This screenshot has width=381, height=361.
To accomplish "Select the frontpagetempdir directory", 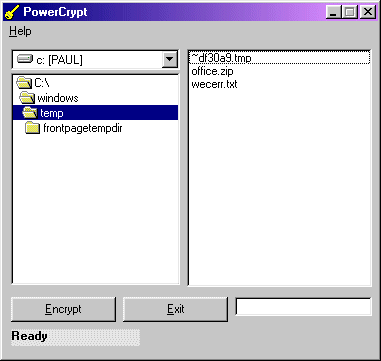I will (x=95, y=128).
